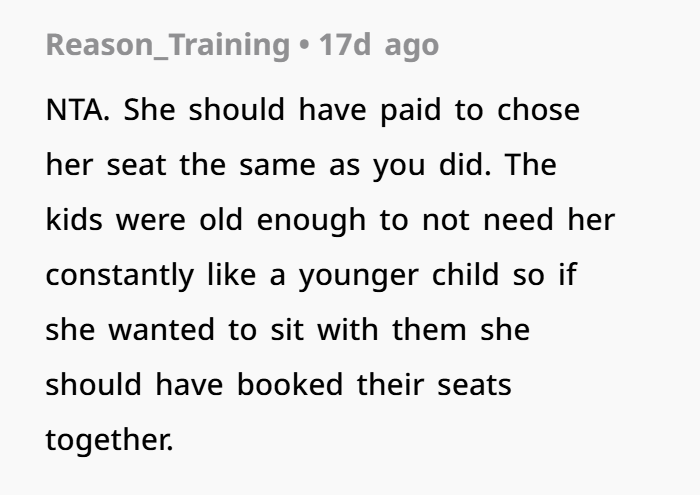Click the bullet separator after the username
Image resolution: width=700 pixels, height=495 pixels.
(x=304, y=46)
